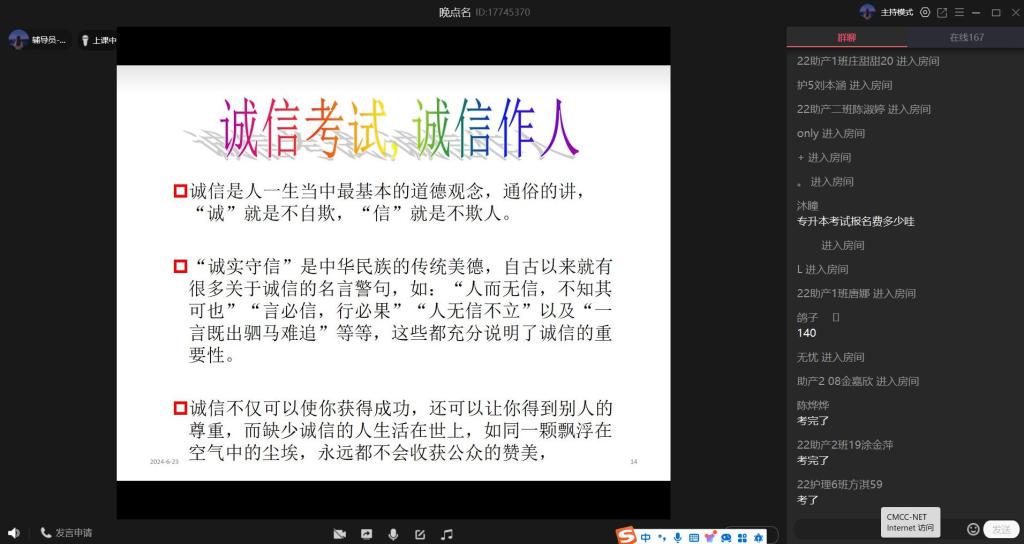This screenshot has width=1024, height=544.
Task: Click the pop-out window icon in title bar
Action: pyautogui.click(x=942, y=12)
